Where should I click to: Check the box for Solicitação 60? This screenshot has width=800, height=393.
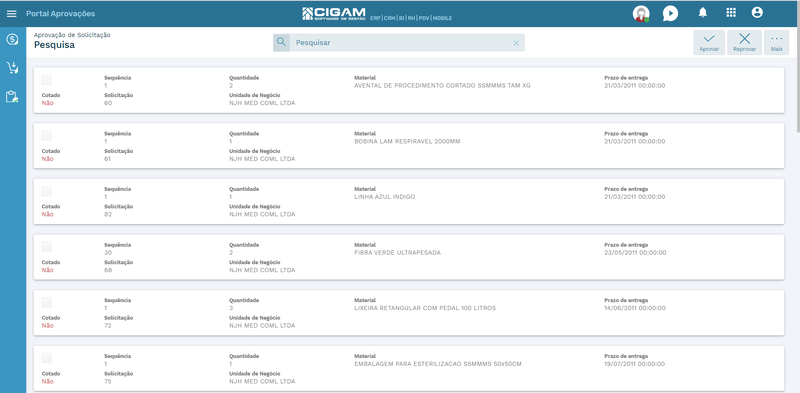pyautogui.click(x=47, y=80)
